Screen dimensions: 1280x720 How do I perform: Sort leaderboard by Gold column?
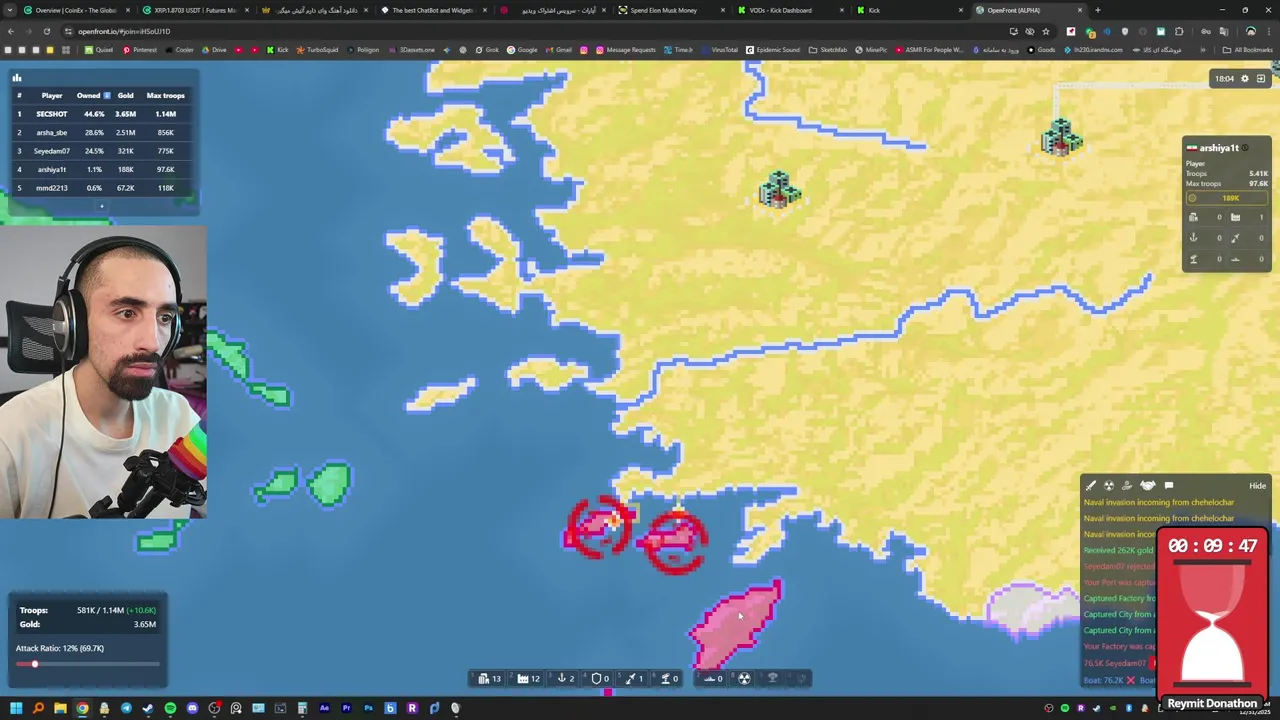[125, 95]
